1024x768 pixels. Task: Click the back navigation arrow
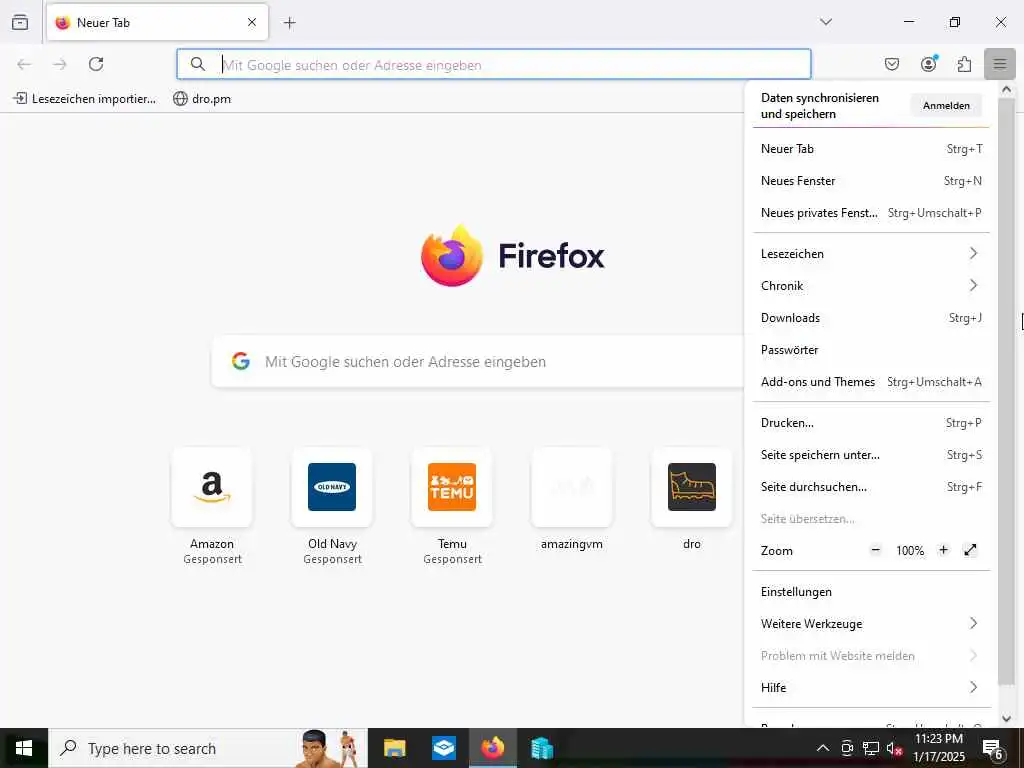[24, 64]
